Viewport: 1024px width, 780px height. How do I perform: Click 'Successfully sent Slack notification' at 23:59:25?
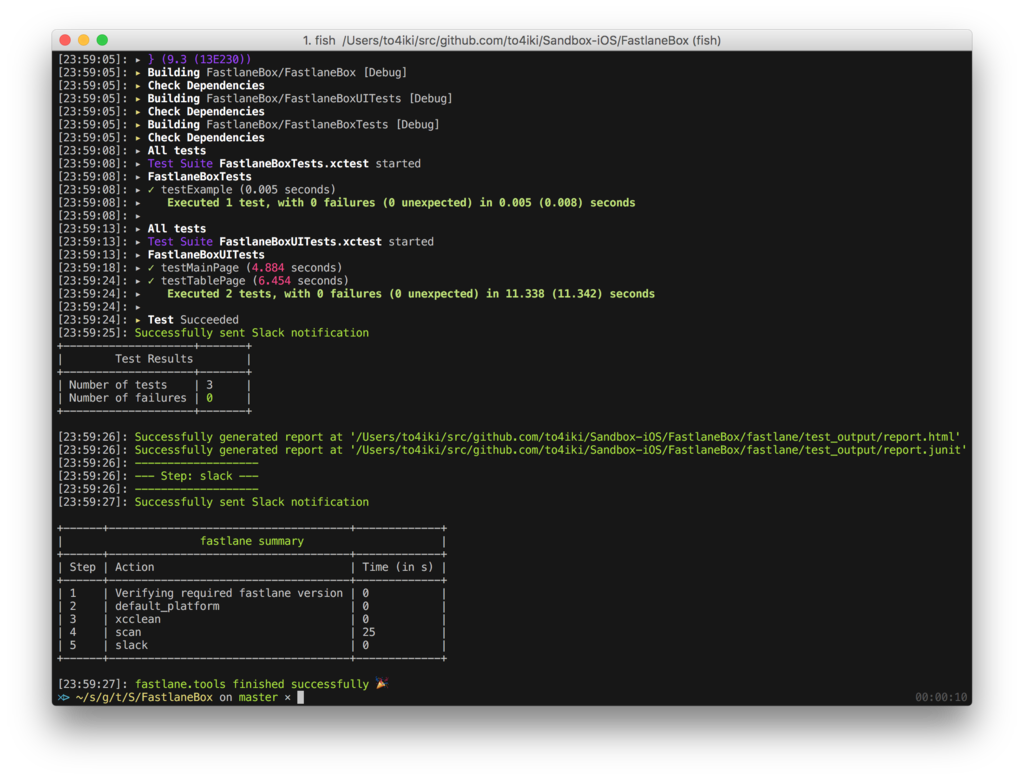(251, 333)
